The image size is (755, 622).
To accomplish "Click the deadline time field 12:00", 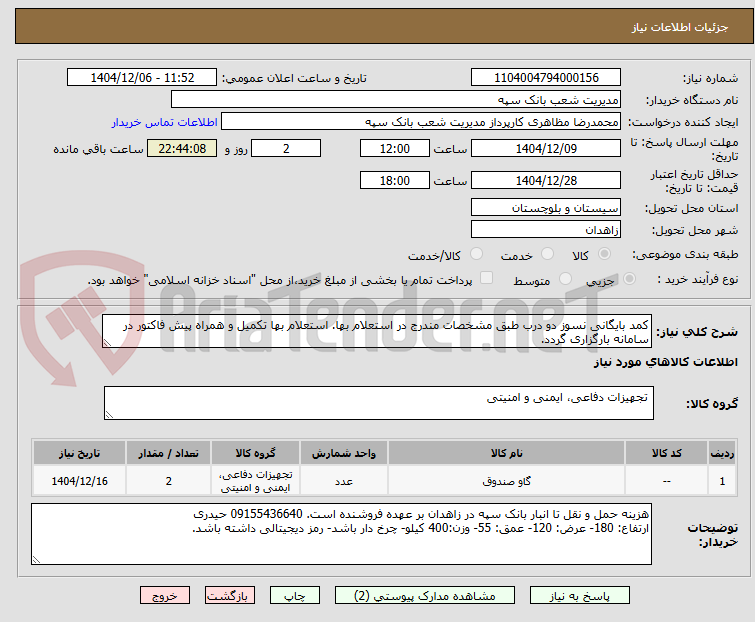I will [395, 148].
